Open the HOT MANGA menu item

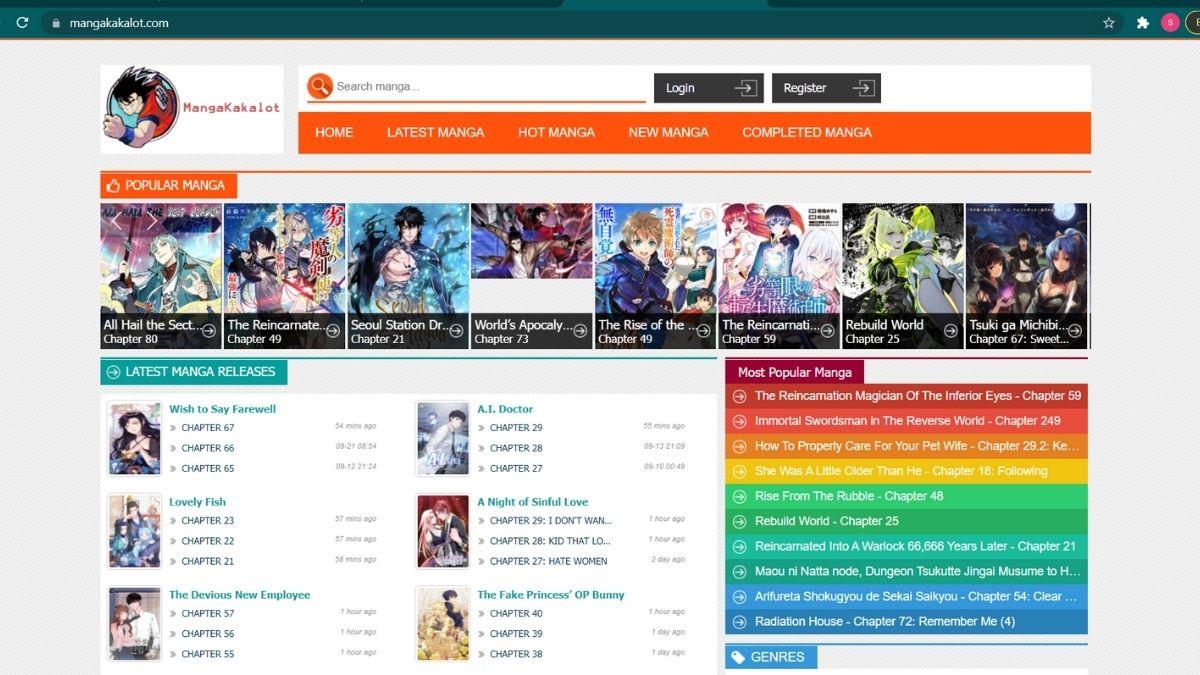point(556,132)
